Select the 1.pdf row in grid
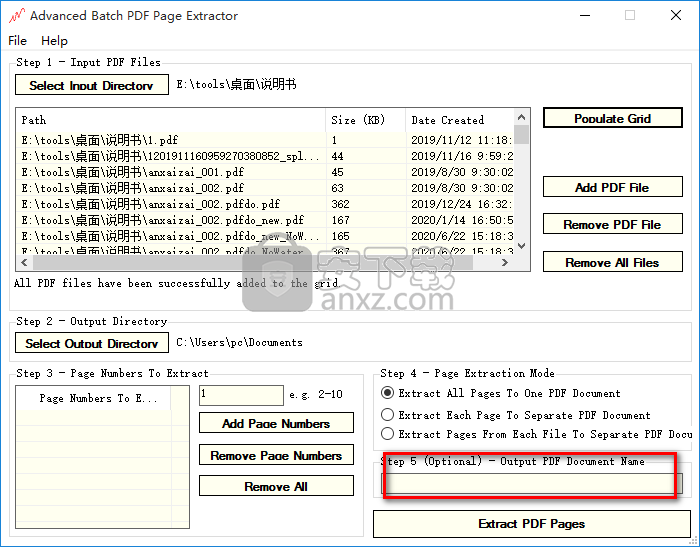 pos(266,140)
